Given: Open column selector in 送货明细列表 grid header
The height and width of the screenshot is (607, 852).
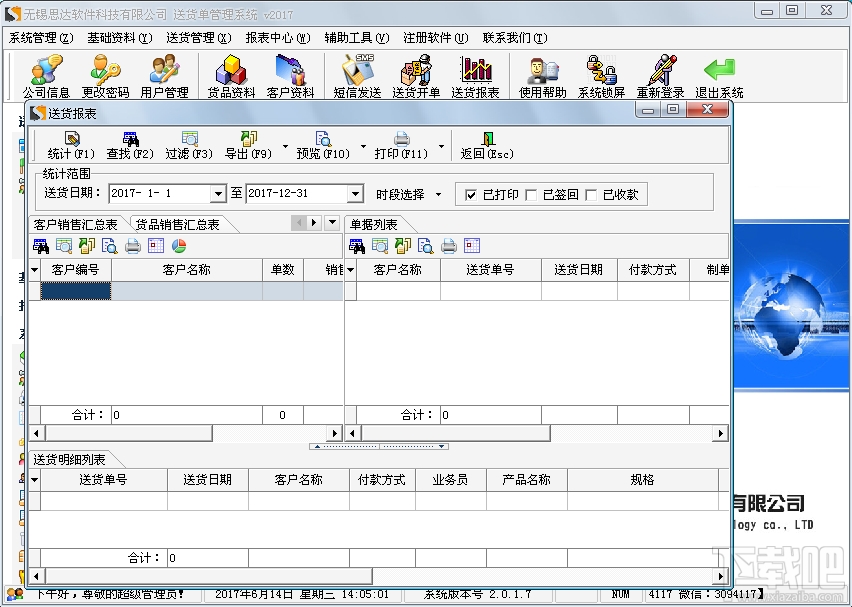Looking at the screenshot, I should point(35,480).
